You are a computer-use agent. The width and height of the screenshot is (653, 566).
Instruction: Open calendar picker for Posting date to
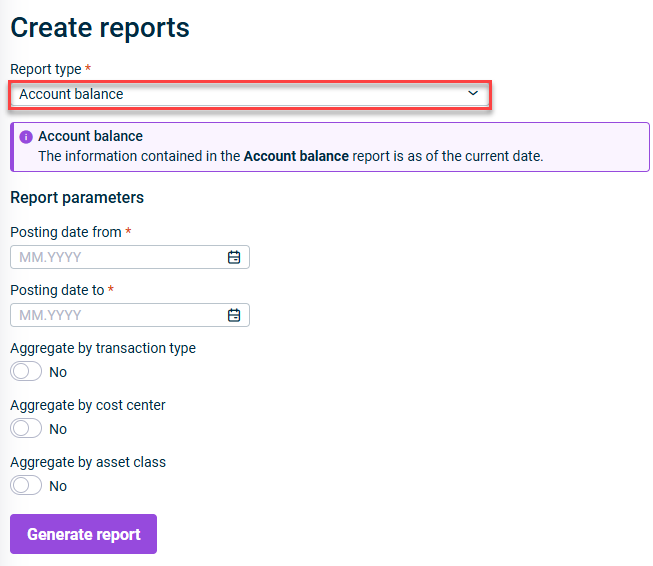(x=234, y=315)
